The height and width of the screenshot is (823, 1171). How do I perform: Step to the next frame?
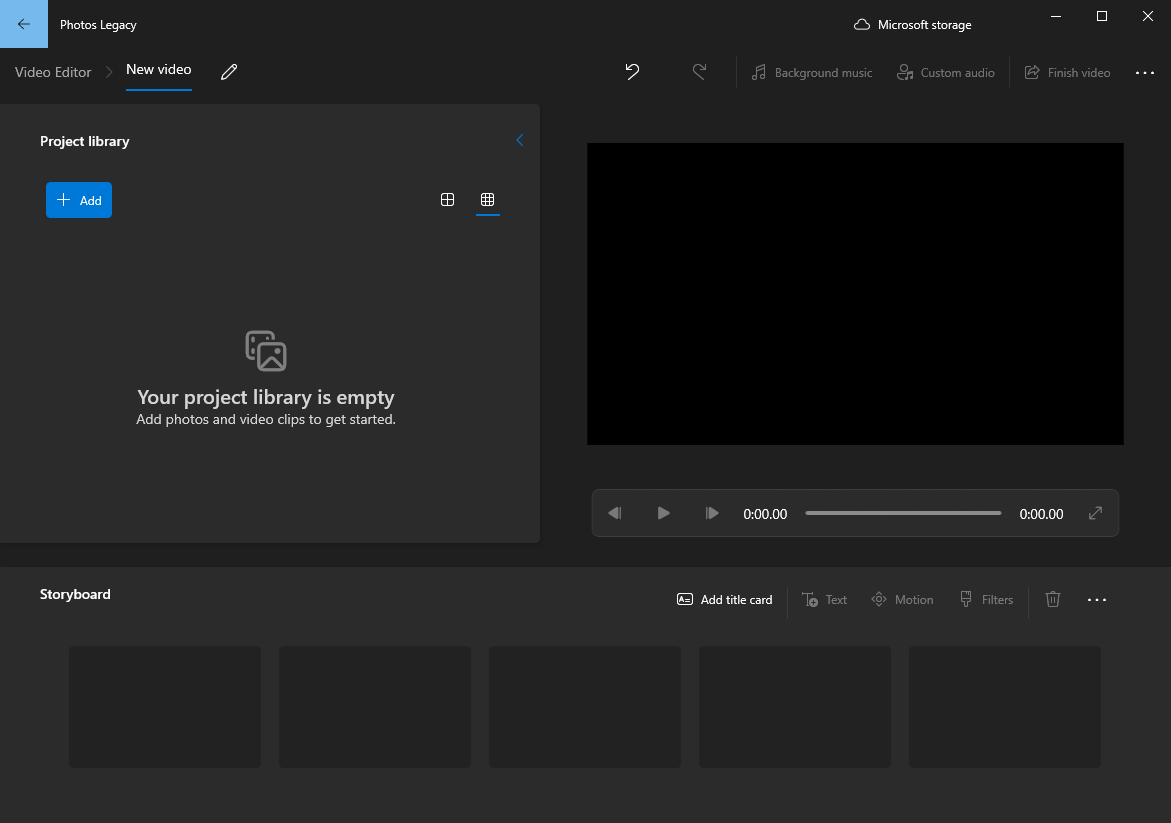(x=712, y=513)
